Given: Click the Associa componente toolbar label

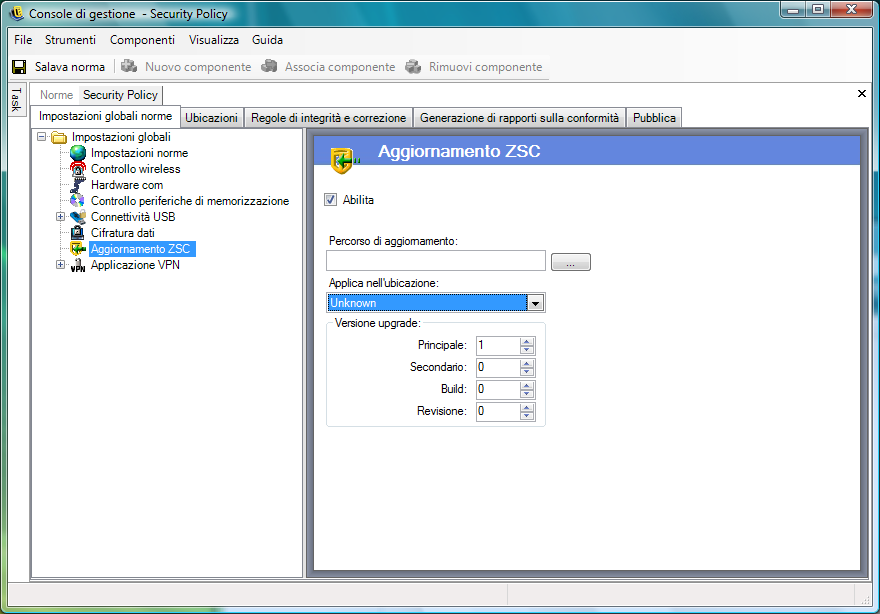Looking at the screenshot, I should point(340,67).
